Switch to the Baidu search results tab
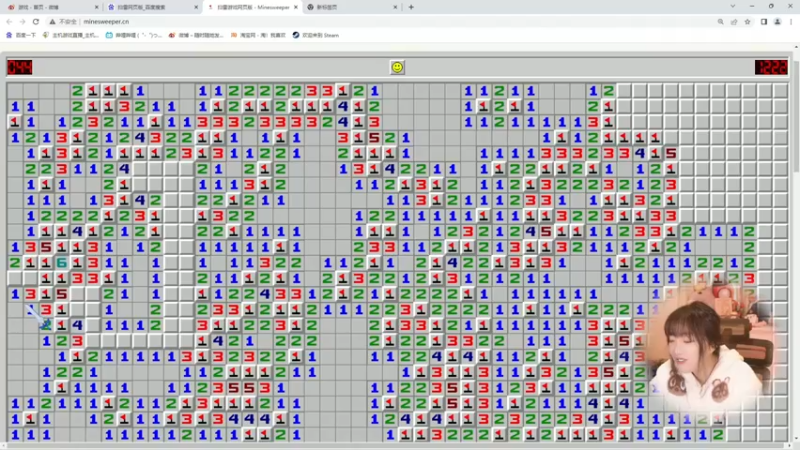This screenshot has height=450, width=800. pyautogui.click(x=151, y=7)
